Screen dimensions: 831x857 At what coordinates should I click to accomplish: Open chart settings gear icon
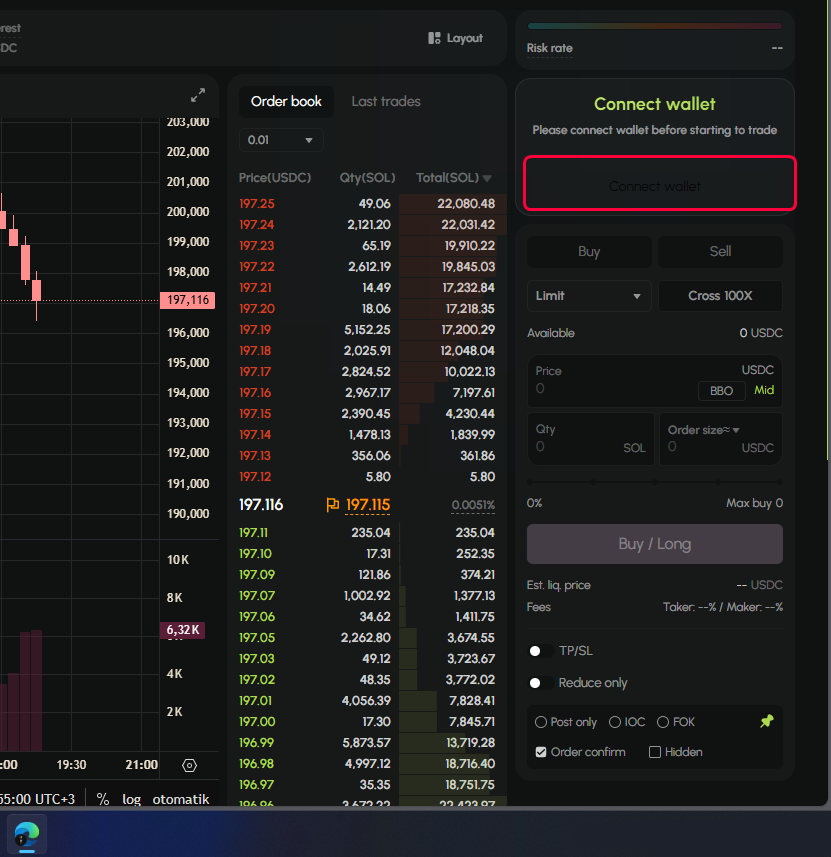(189, 765)
